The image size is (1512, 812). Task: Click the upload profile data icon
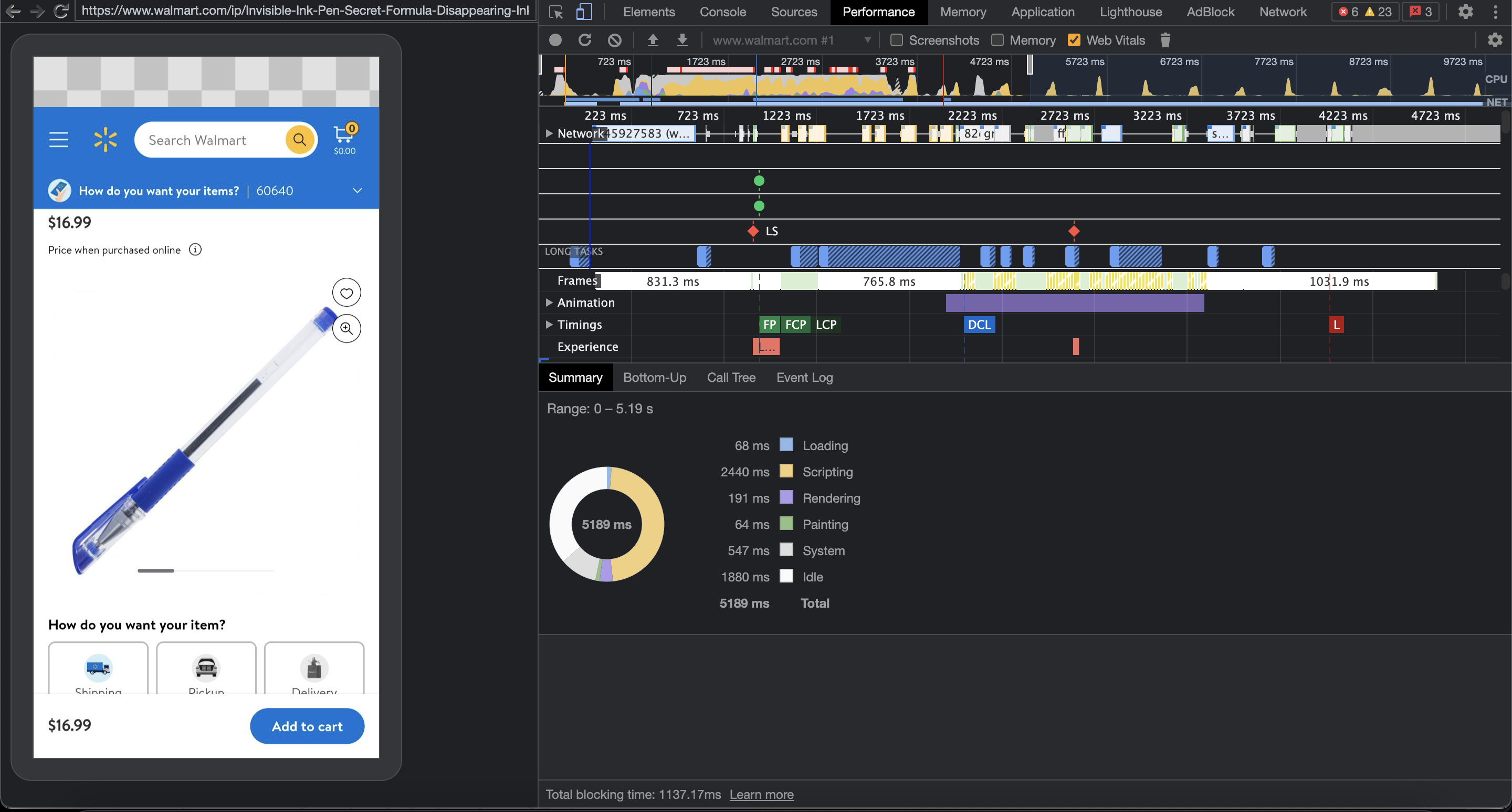click(x=651, y=40)
